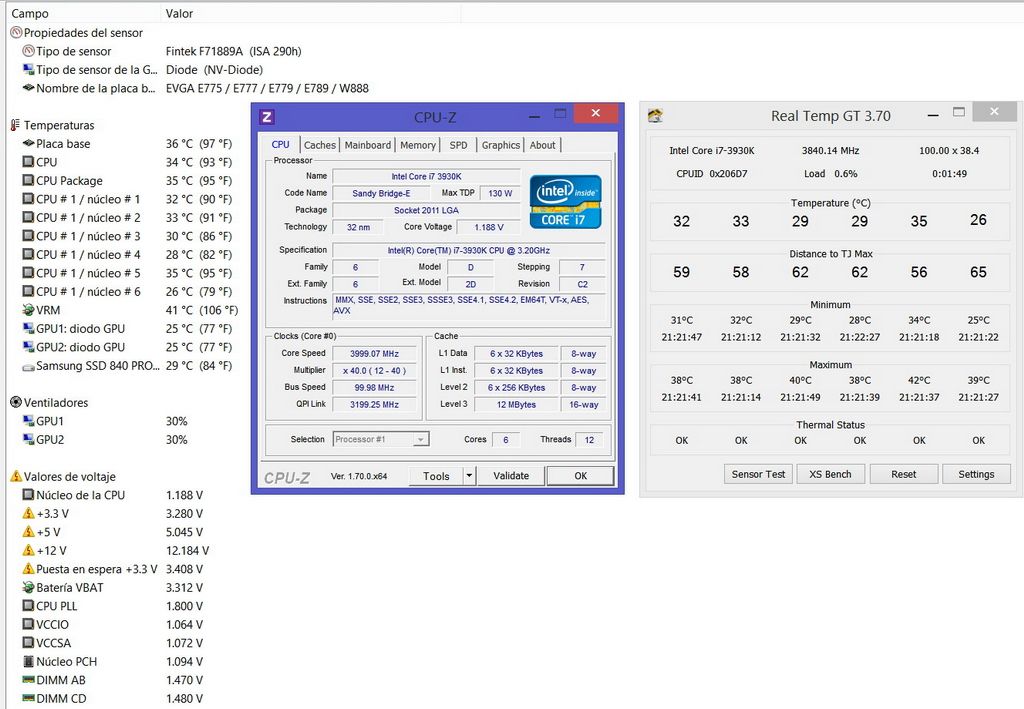Open the Processor #1 selection dropdown
The image size is (1024, 709).
421,439
